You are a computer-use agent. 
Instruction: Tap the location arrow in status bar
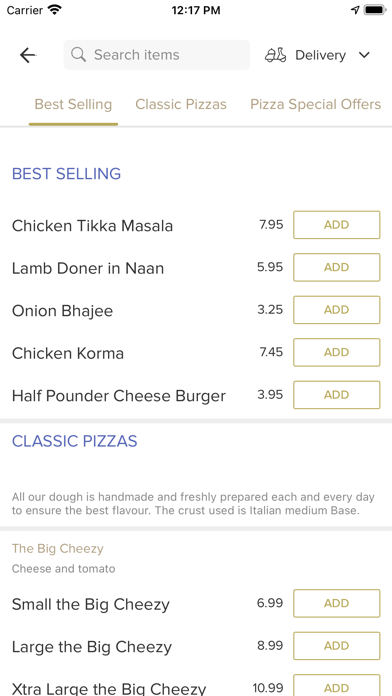pyautogui.click(x=355, y=10)
